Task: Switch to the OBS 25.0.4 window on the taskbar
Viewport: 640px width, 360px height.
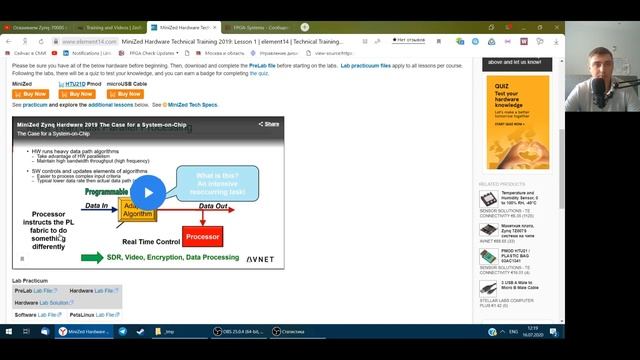Action: tap(240, 331)
